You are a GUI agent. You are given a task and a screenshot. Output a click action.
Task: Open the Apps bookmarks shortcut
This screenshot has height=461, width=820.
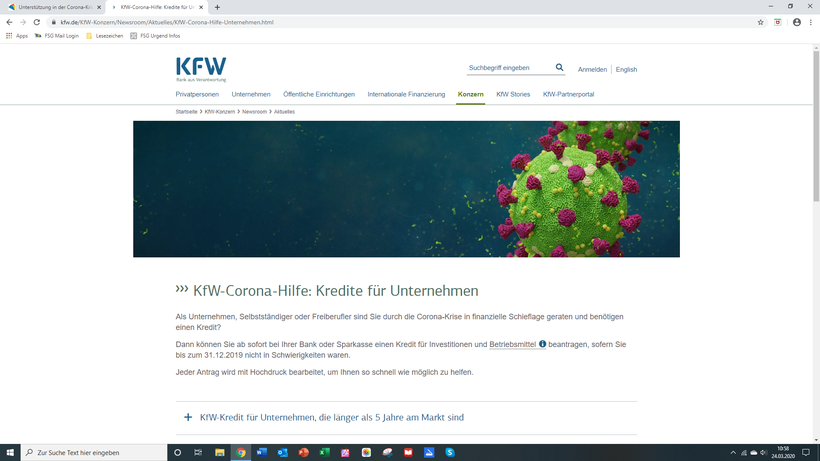[17, 36]
